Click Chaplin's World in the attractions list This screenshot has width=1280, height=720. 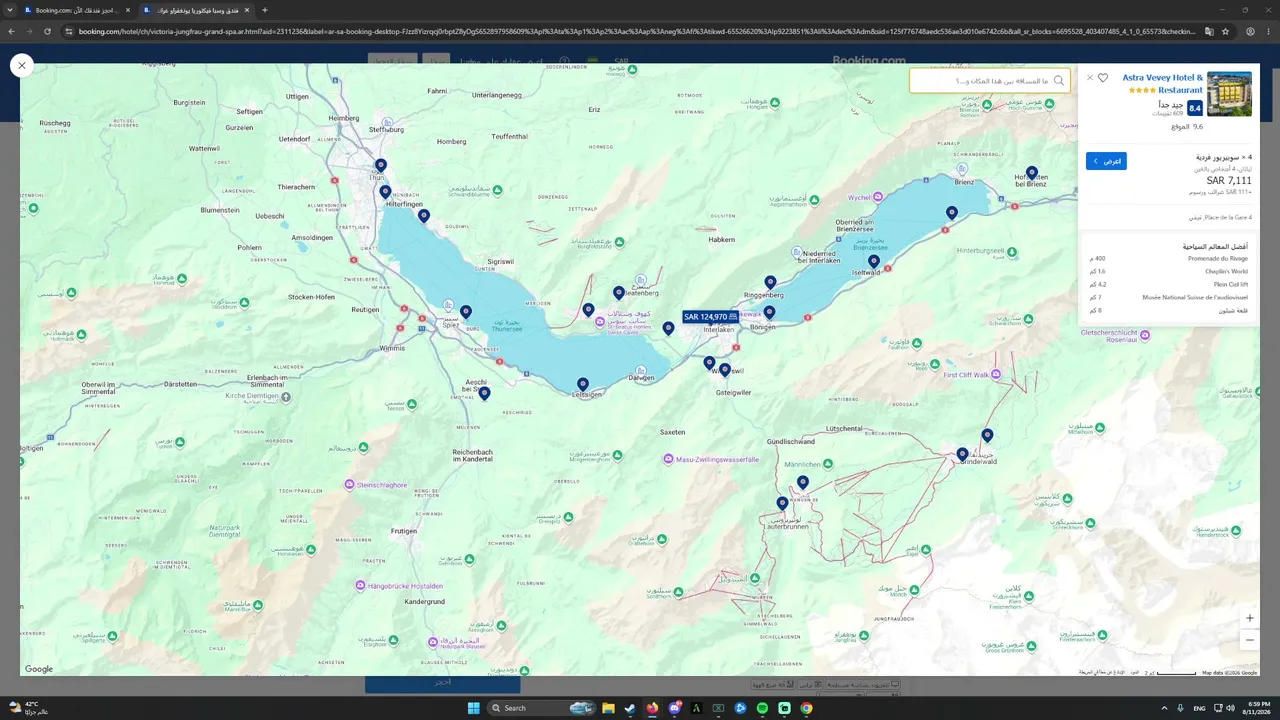tap(1226, 272)
